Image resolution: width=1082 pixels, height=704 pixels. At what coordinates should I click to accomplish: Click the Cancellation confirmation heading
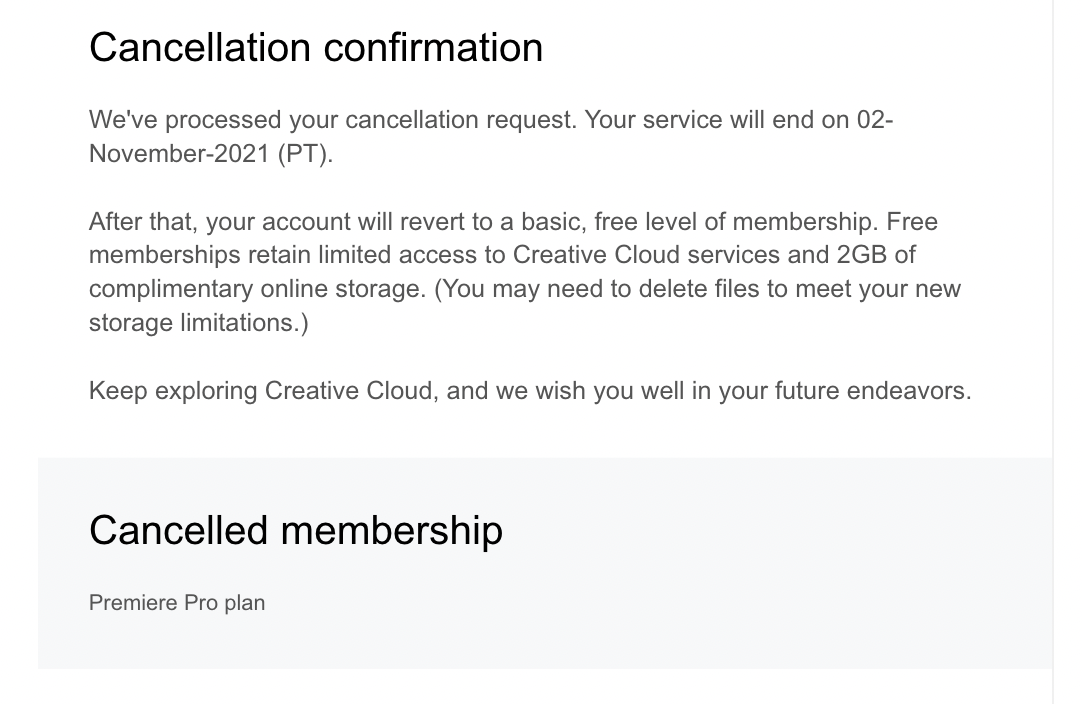click(316, 48)
